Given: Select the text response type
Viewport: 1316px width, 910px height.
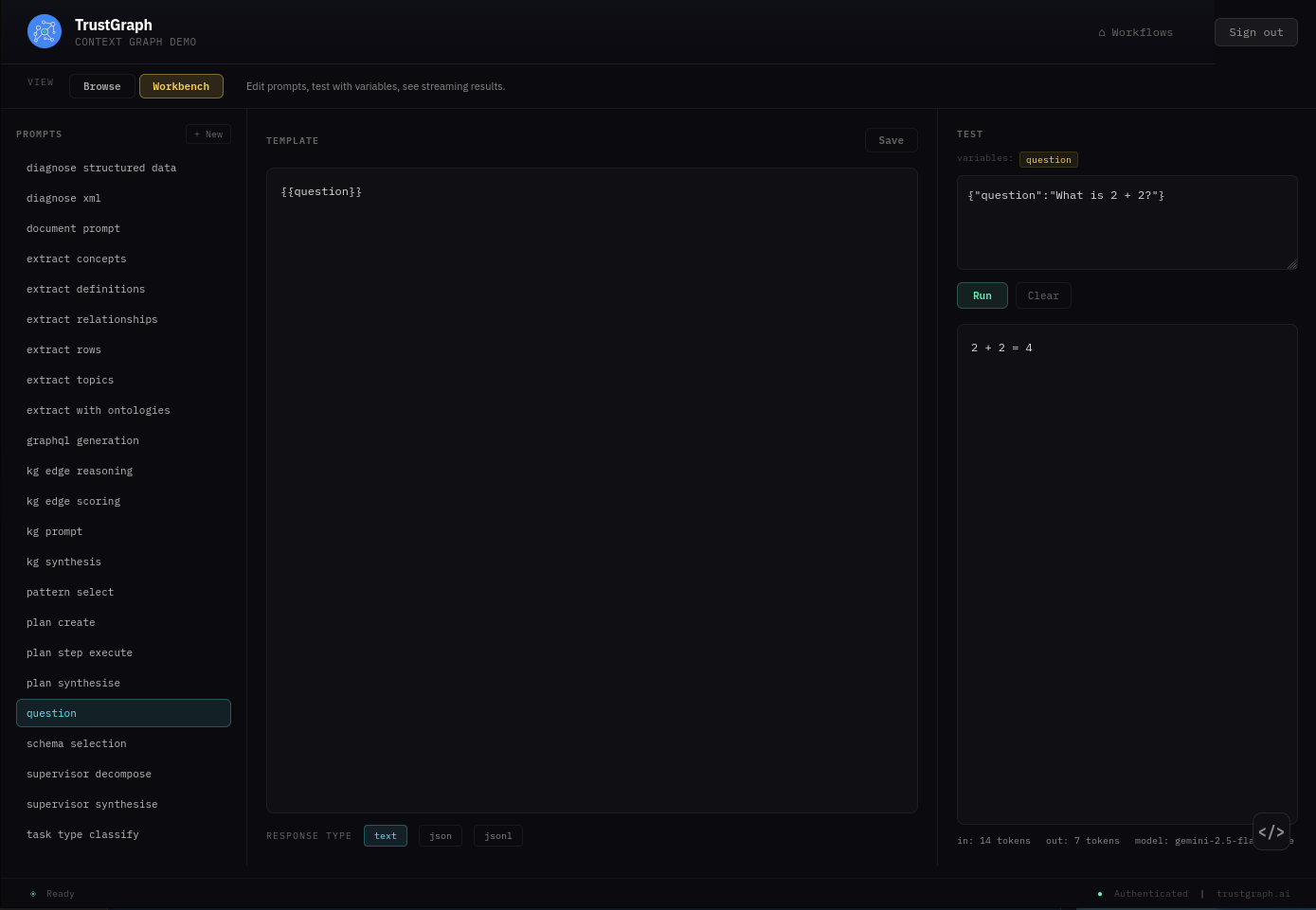Looking at the screenshot, I should pyautogui.click(x=386, y=836).
